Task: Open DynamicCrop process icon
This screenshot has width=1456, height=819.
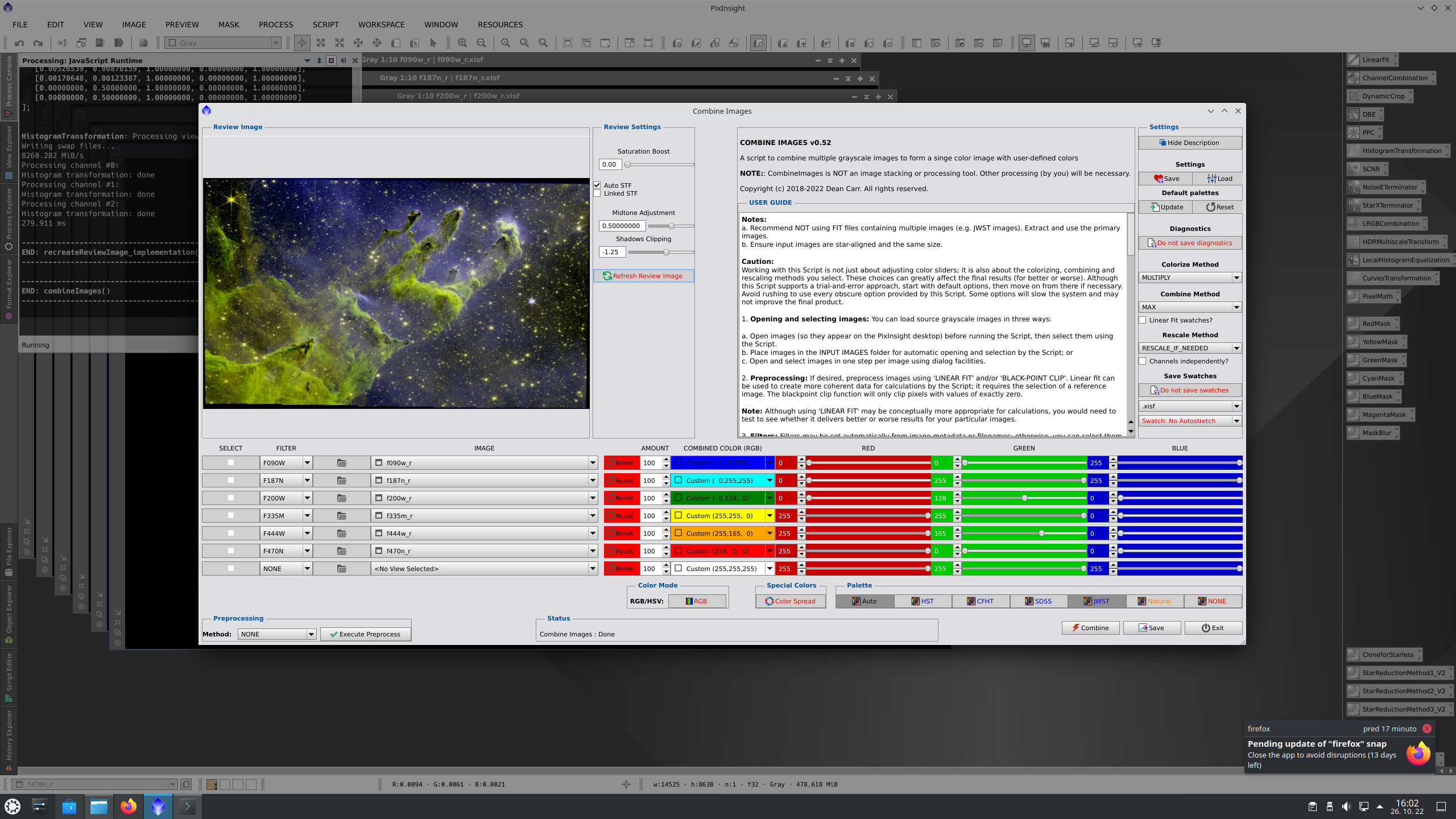Action: pyautogui.click(x=1379, y=96)
